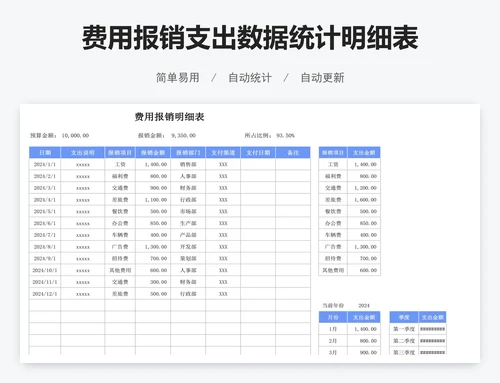500x383 pixels.
Task: Click the 支出说明 column header
Action: point(83,153)
